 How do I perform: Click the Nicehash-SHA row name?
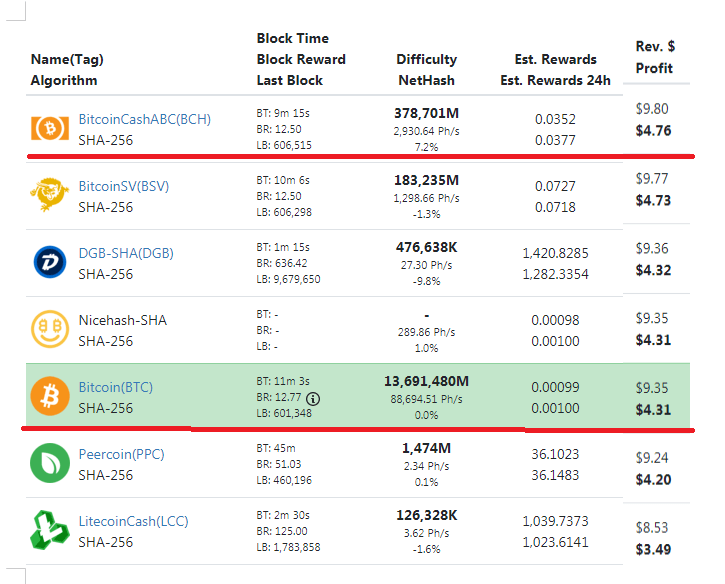122,320
